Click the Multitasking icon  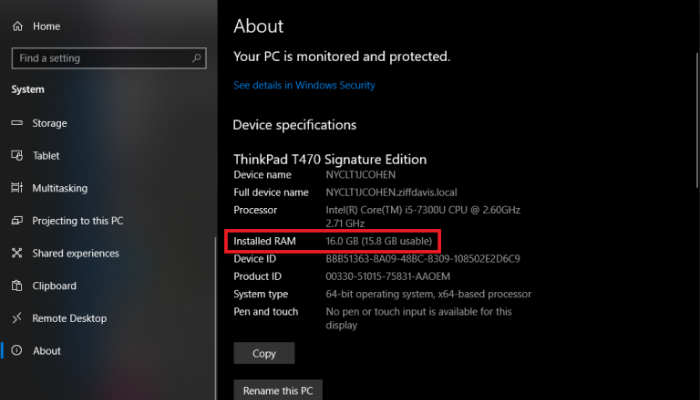(17, 188)
